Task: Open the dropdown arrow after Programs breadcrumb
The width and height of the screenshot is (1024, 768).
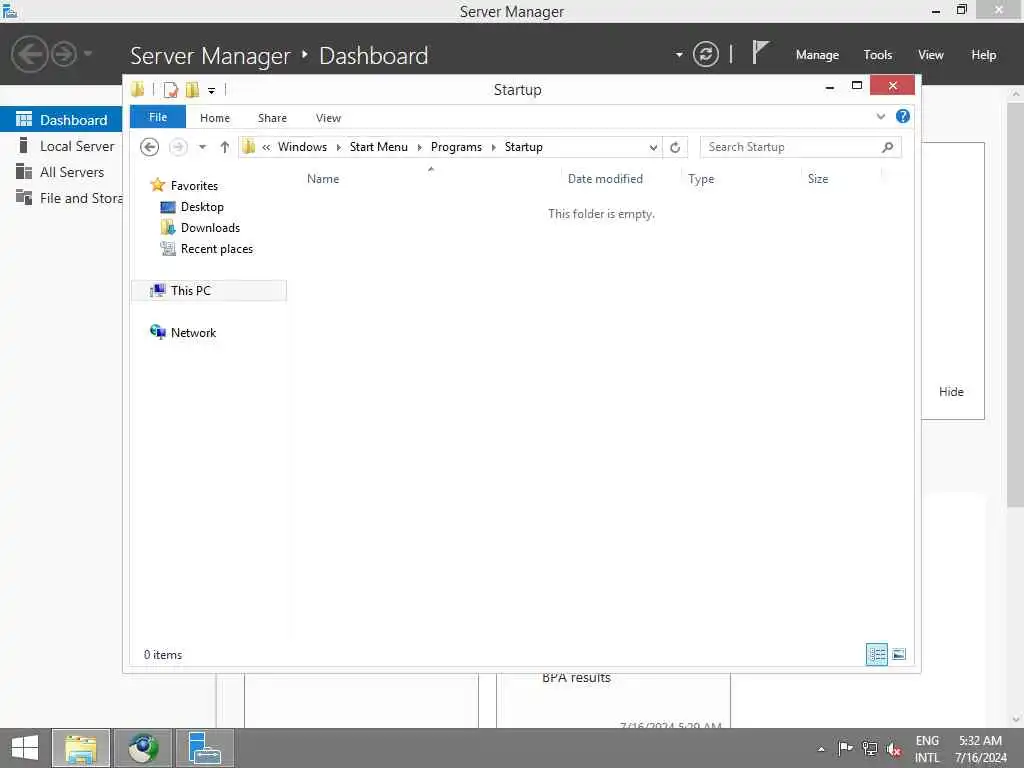Action: pyautogui.click(x=494, y=148)
